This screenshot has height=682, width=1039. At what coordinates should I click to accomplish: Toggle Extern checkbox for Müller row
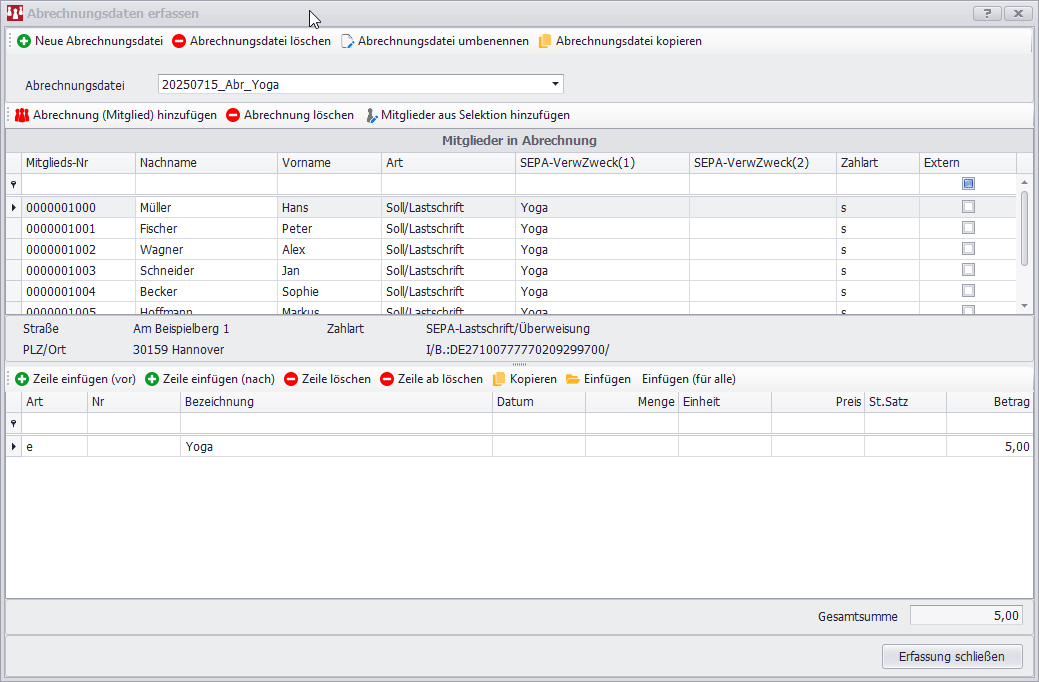click(968, 207)
